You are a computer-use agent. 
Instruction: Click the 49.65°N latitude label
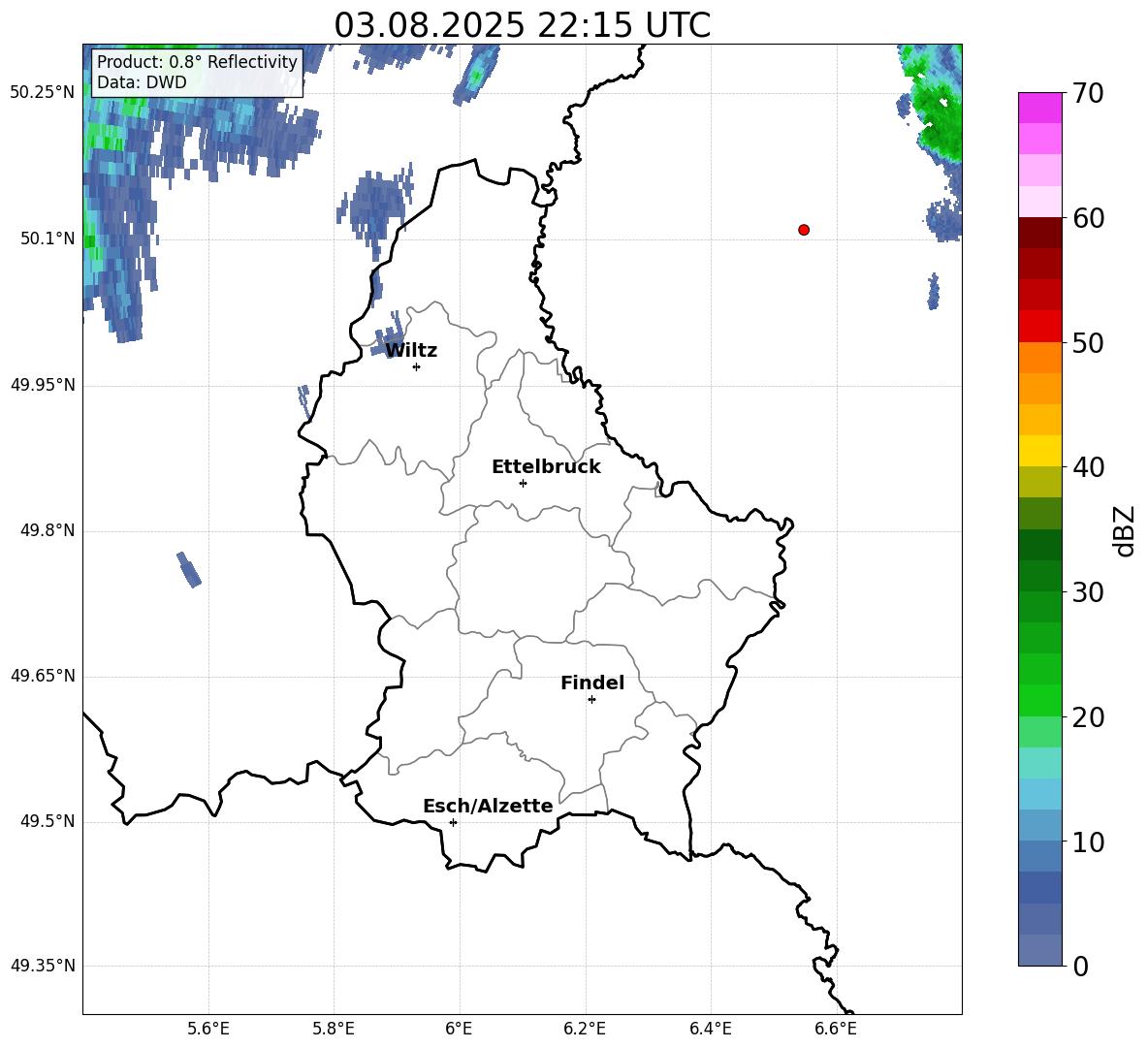(43, 676)
